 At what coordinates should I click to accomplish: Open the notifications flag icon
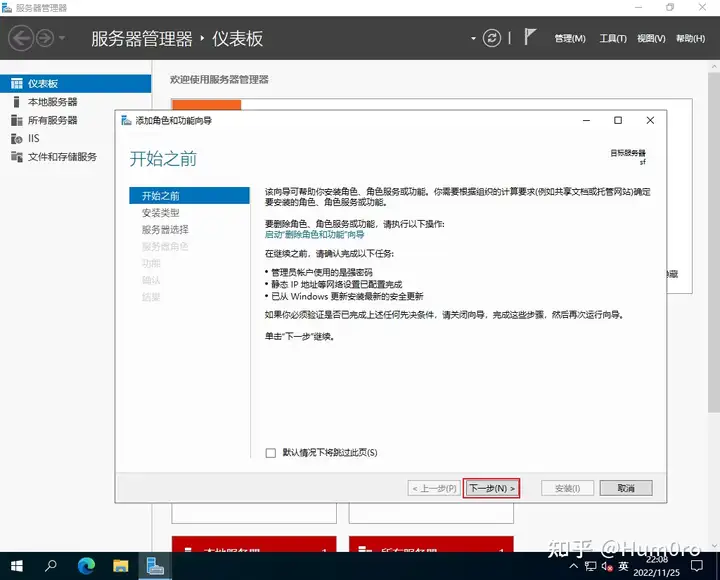530,37
